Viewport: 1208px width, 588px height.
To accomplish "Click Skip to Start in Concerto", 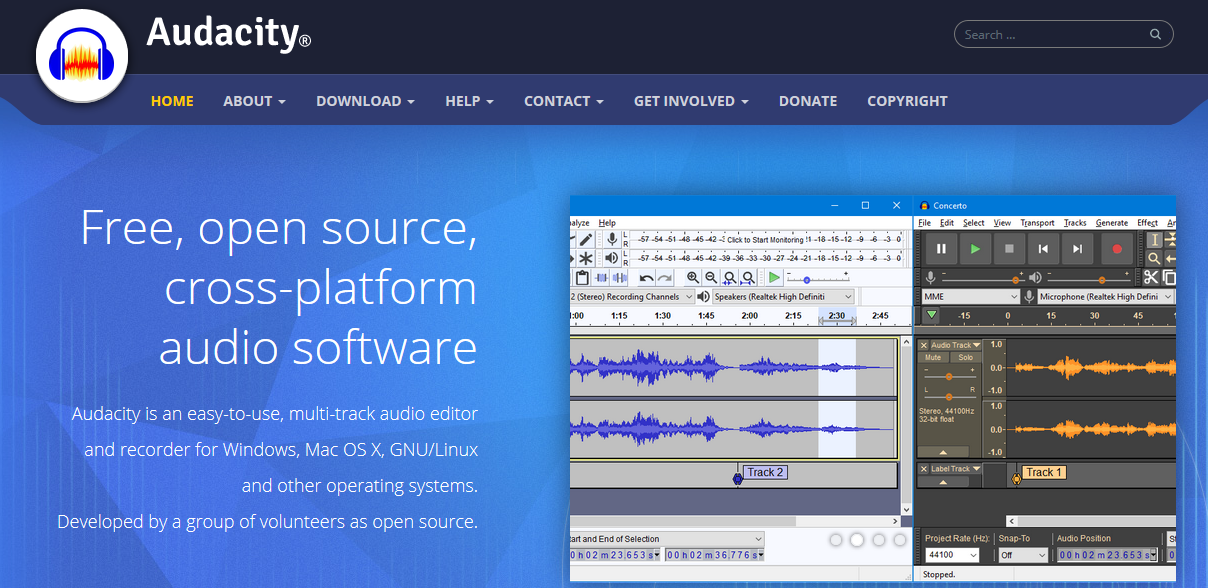I will tap(1043, 249).
